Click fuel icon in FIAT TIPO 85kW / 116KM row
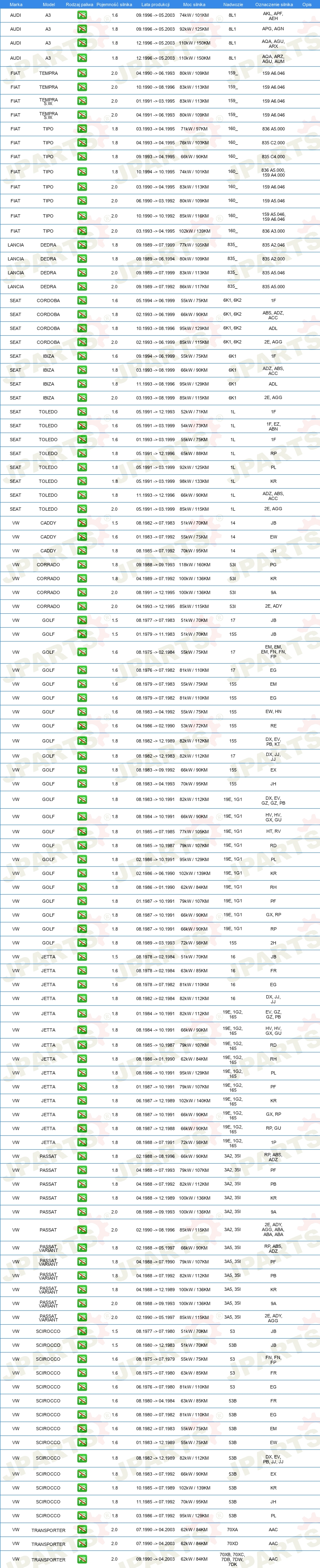 (82, 216)
